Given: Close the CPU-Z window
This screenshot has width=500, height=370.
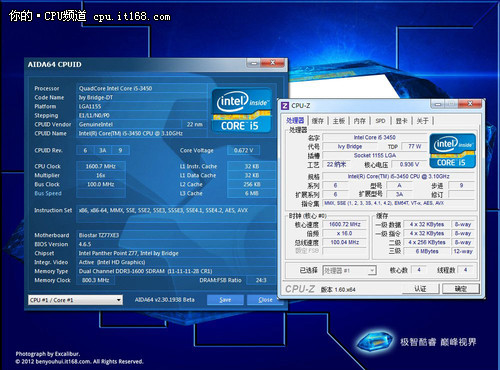Looking at the screenshot, I should [470, 104].
